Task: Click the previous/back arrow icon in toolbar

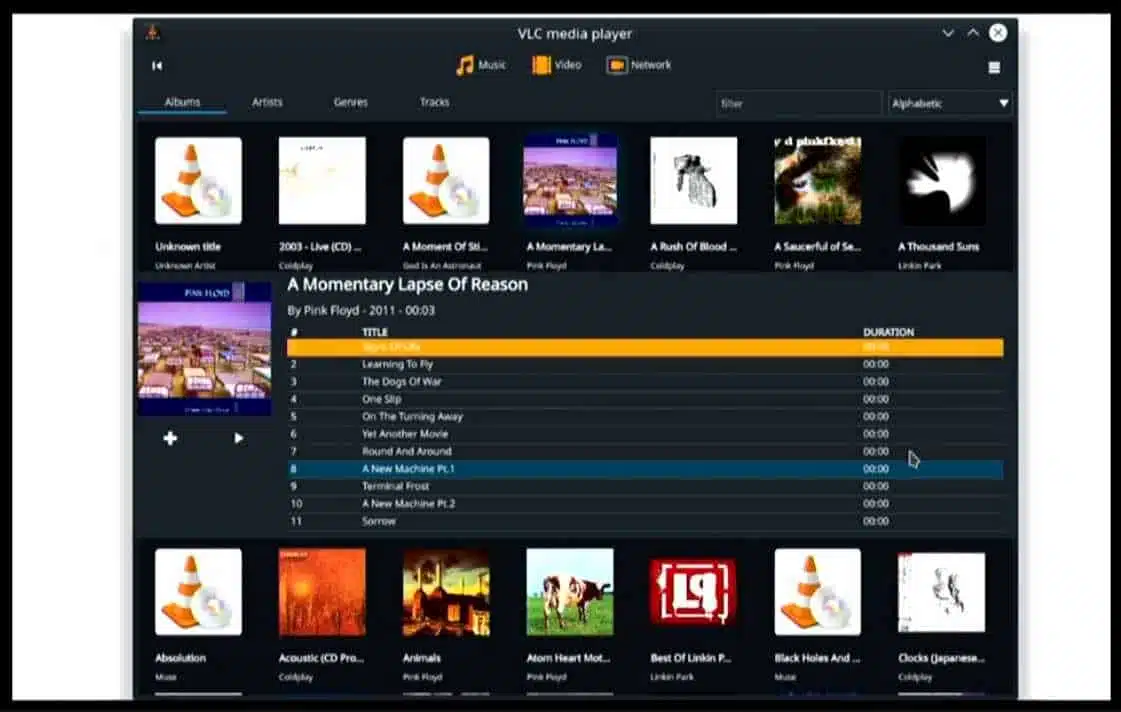Action: 157,66
